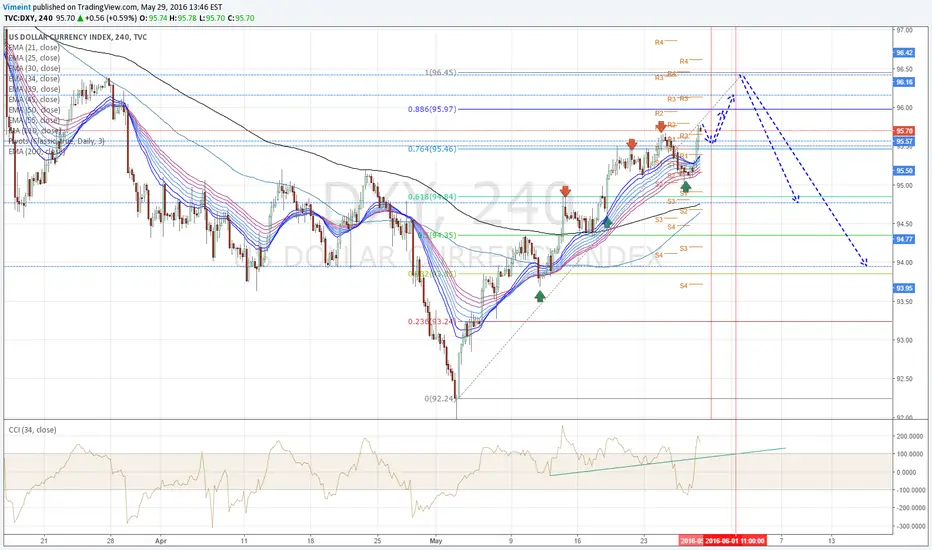Click the 0.886(95.97) Fibonacci level label
This screenshot has height=550, width=932.
[x=432, y=109]
